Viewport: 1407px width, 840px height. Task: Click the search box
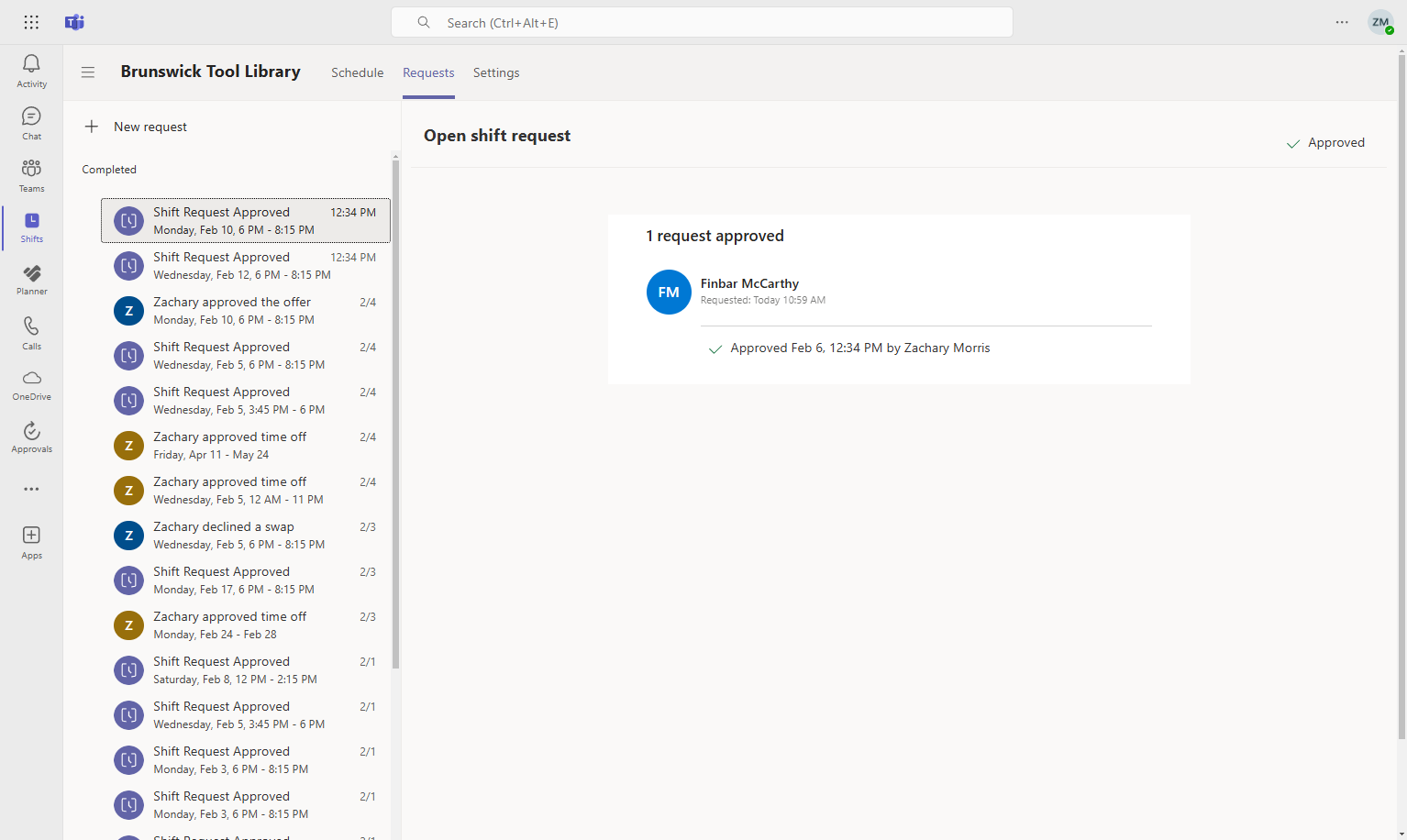702,22
